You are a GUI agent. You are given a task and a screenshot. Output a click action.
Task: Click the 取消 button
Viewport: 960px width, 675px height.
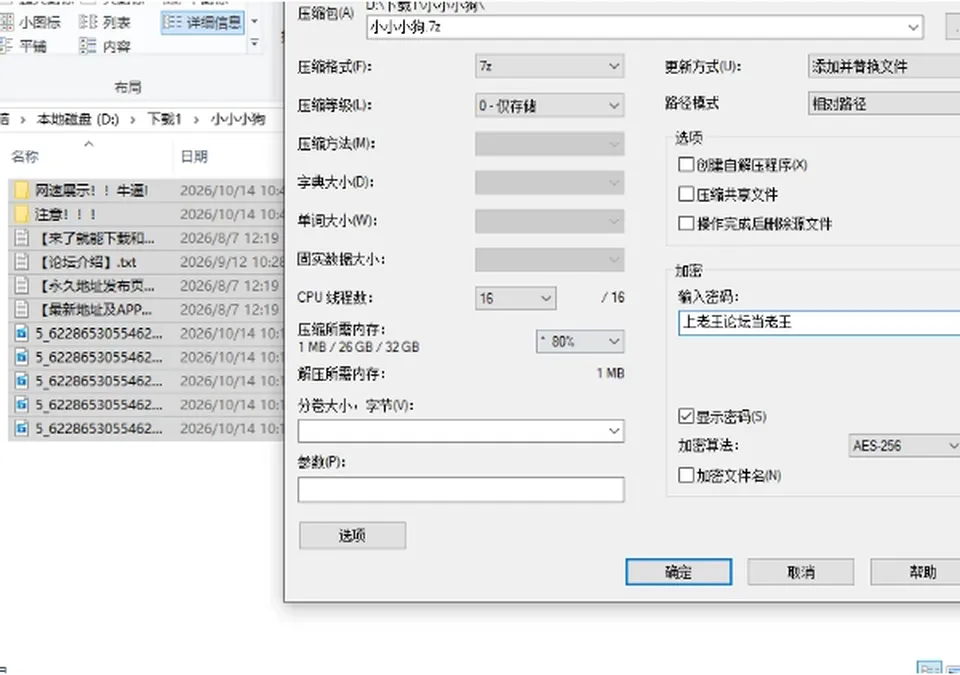click(x=801, y=571)
